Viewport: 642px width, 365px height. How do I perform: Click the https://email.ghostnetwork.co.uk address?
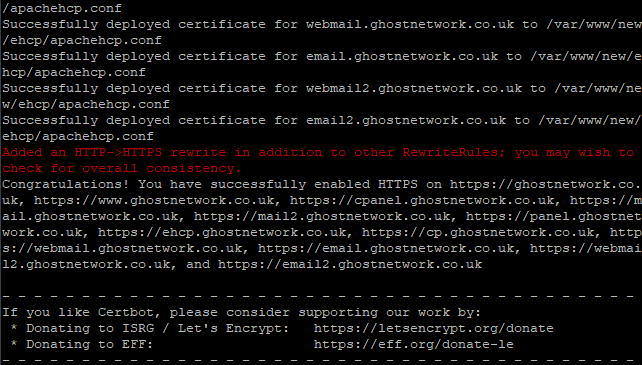386,249
